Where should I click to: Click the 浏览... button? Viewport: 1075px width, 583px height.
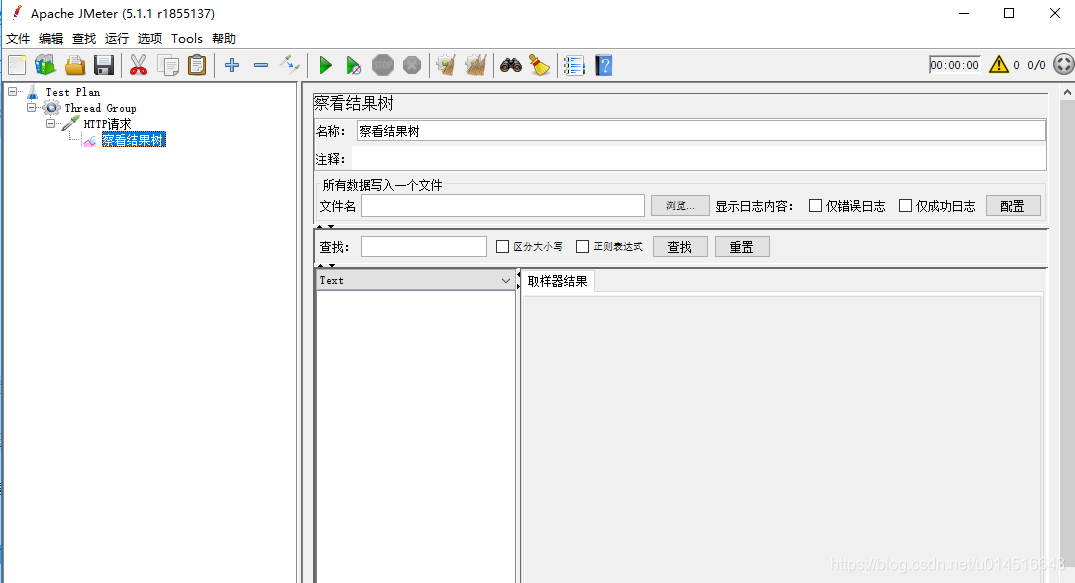(x=680, y=206)
